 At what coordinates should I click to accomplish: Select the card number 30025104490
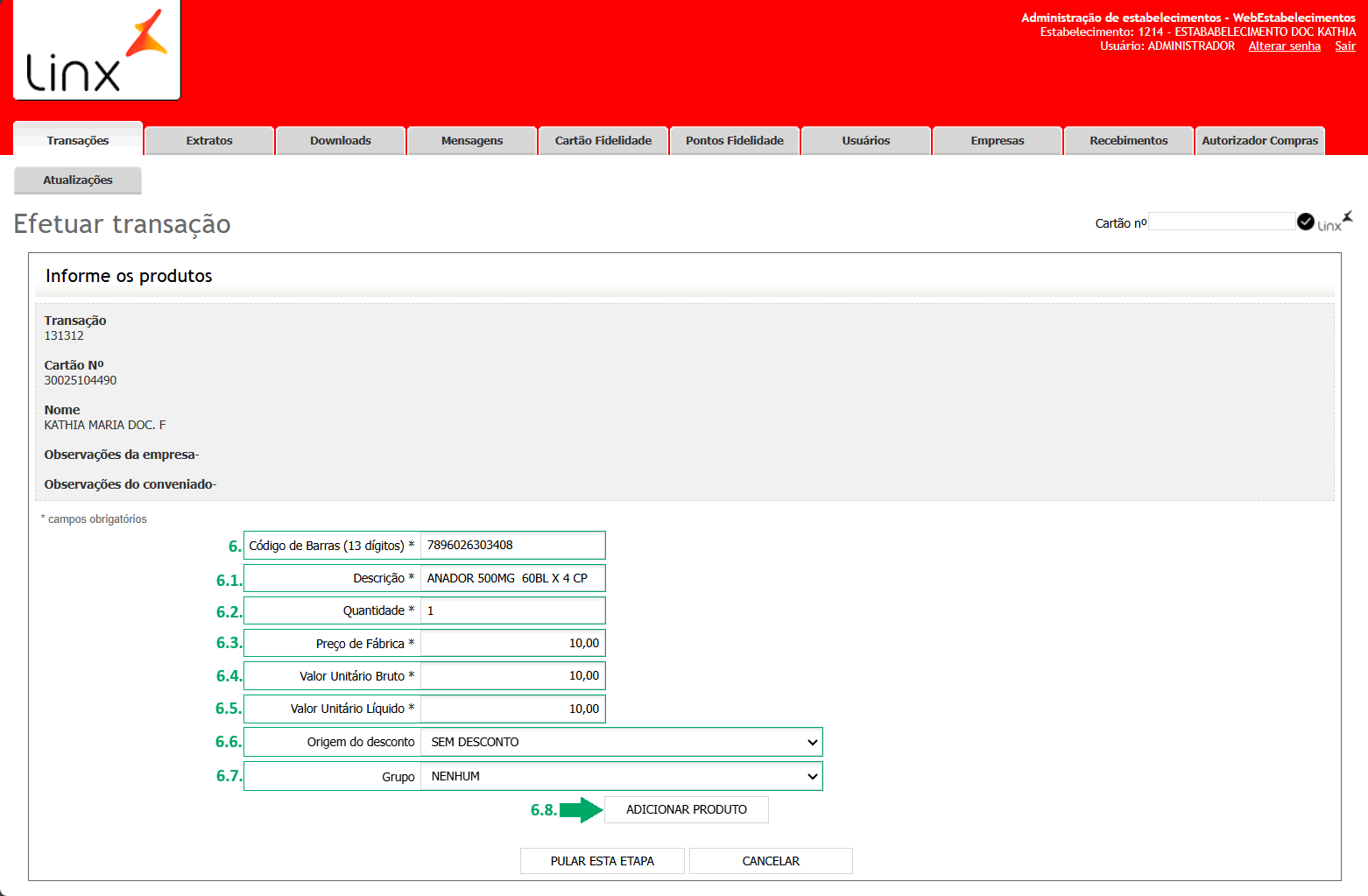pyautogui.click(x=81, y=380)
